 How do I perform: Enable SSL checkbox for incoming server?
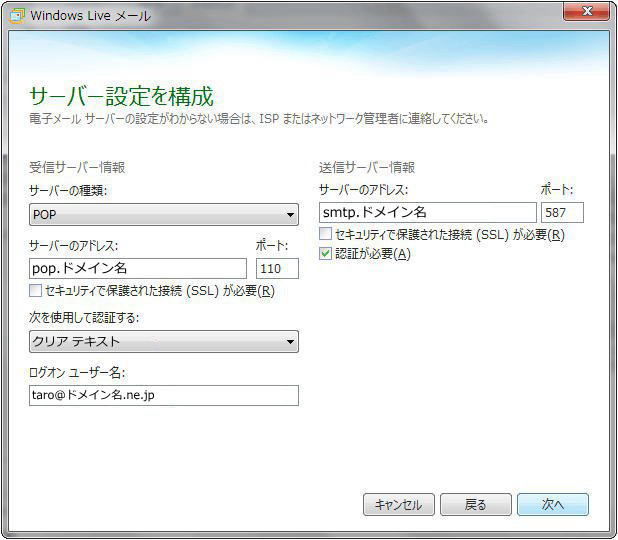point(35,291)
